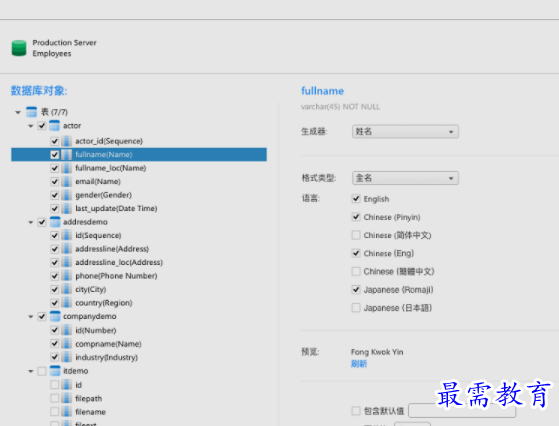Tick the 包含默认值 checkbox
The height and width of the screenshot is (426, 559).
(356, 411)
